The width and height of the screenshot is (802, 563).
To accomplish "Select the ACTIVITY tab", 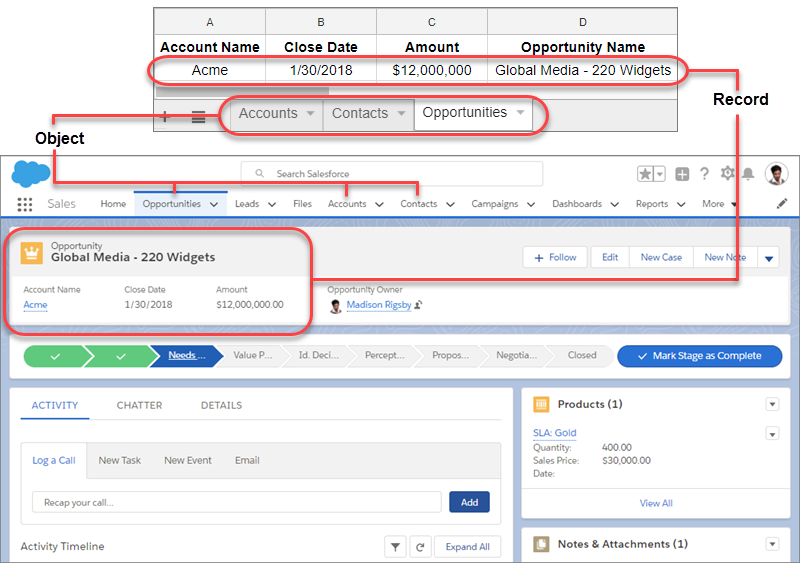I will (55, 405).
